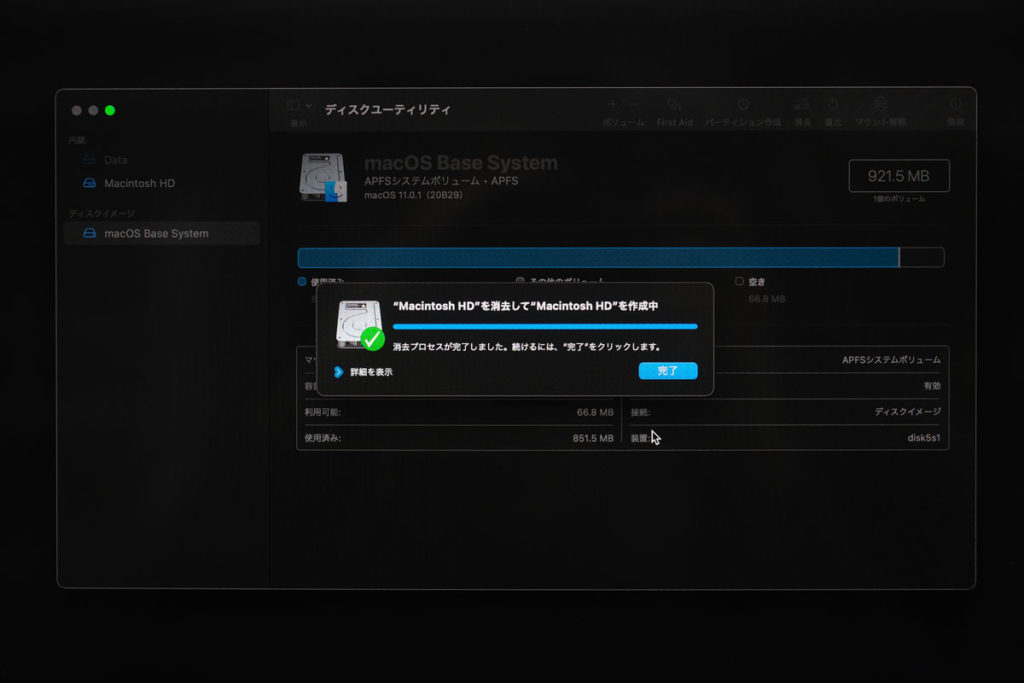Click the ディスクユーティリティ window title

point(387,110)
